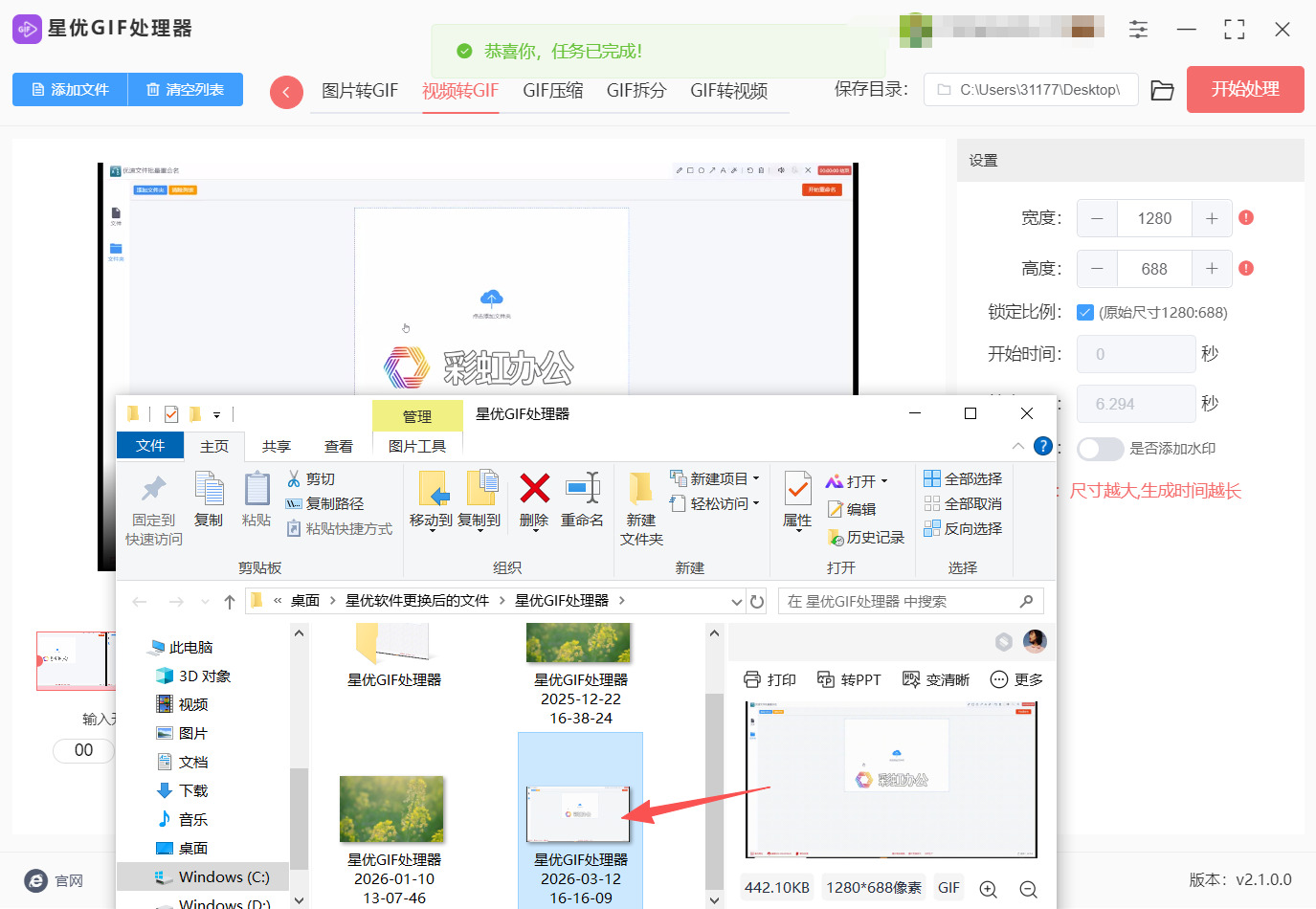Open 历史记录 in the Explorer ribbon
The height and width of the screenshot is (909, 1316).
pos(866,538)
